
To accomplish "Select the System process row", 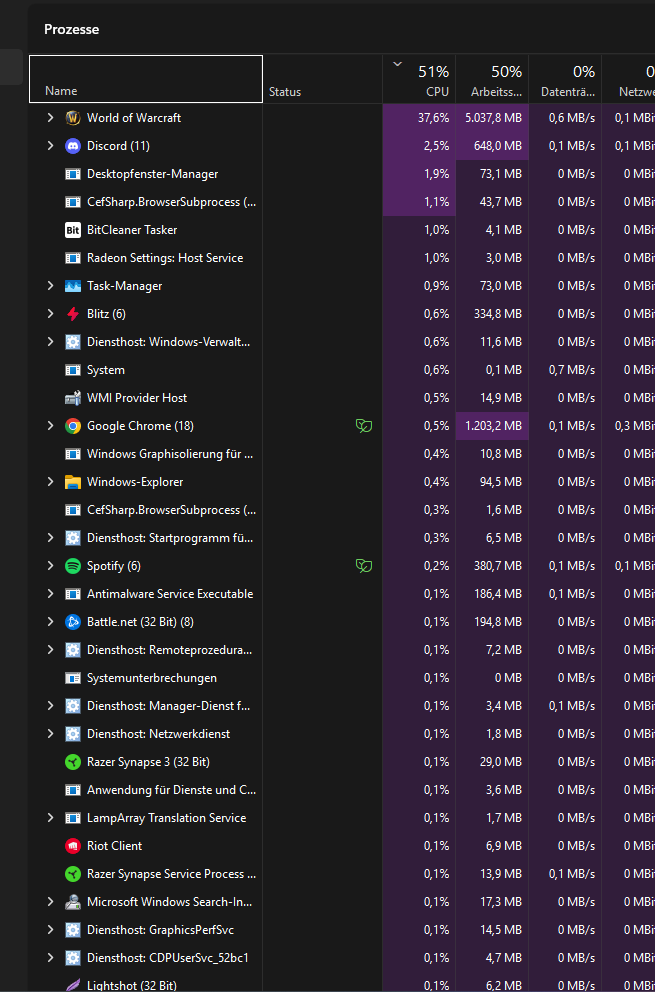I will [x=342, y=370].
